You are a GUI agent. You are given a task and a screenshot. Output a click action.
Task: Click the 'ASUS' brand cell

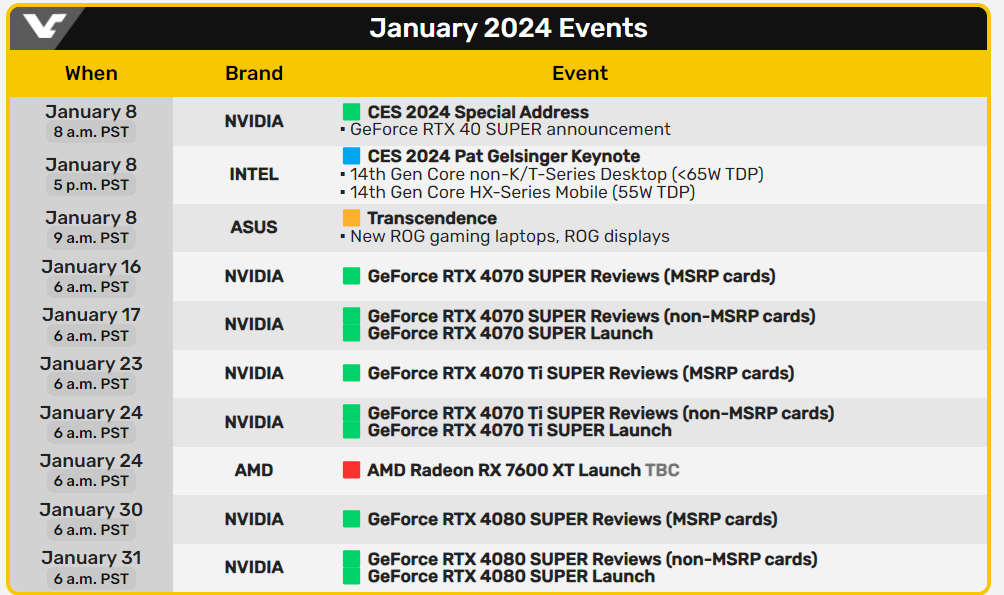pyautogui.click(x=254, y=227)
